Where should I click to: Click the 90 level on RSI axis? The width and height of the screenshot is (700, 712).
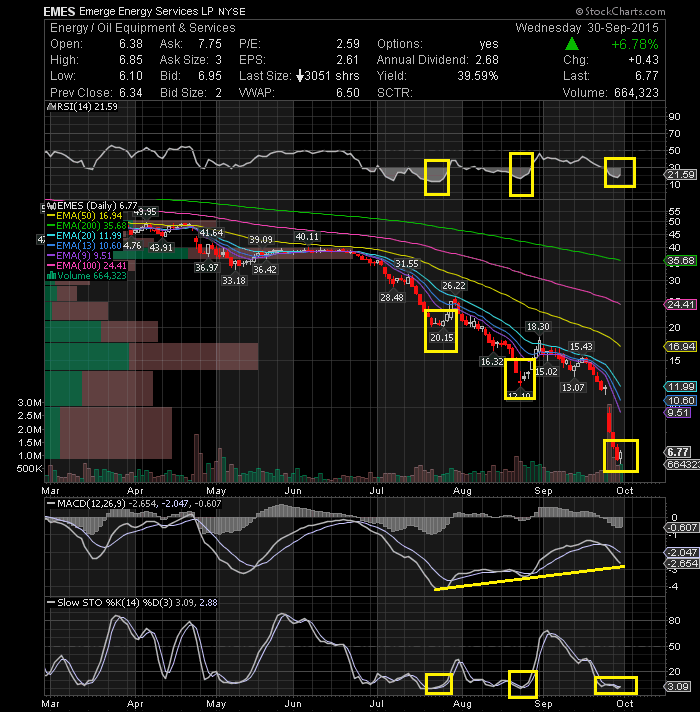pyautogui.click(x=674, y=117)
